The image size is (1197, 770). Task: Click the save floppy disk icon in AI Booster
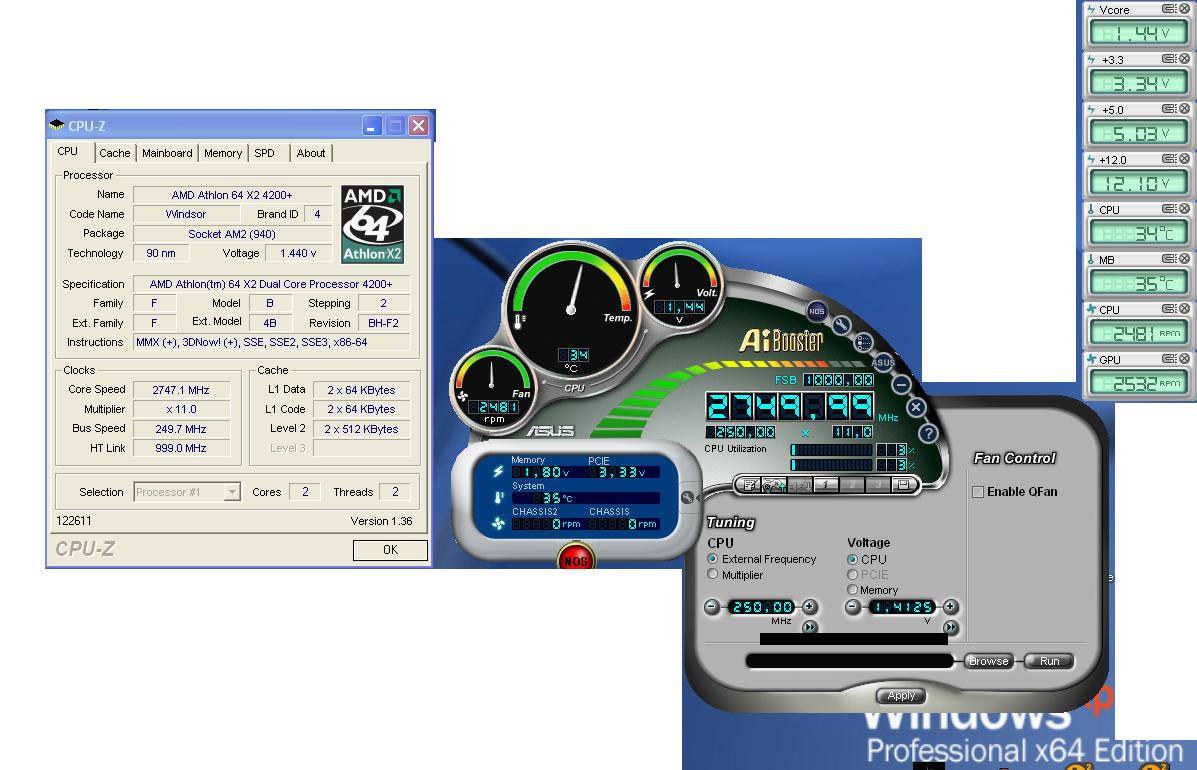(903, 485)
